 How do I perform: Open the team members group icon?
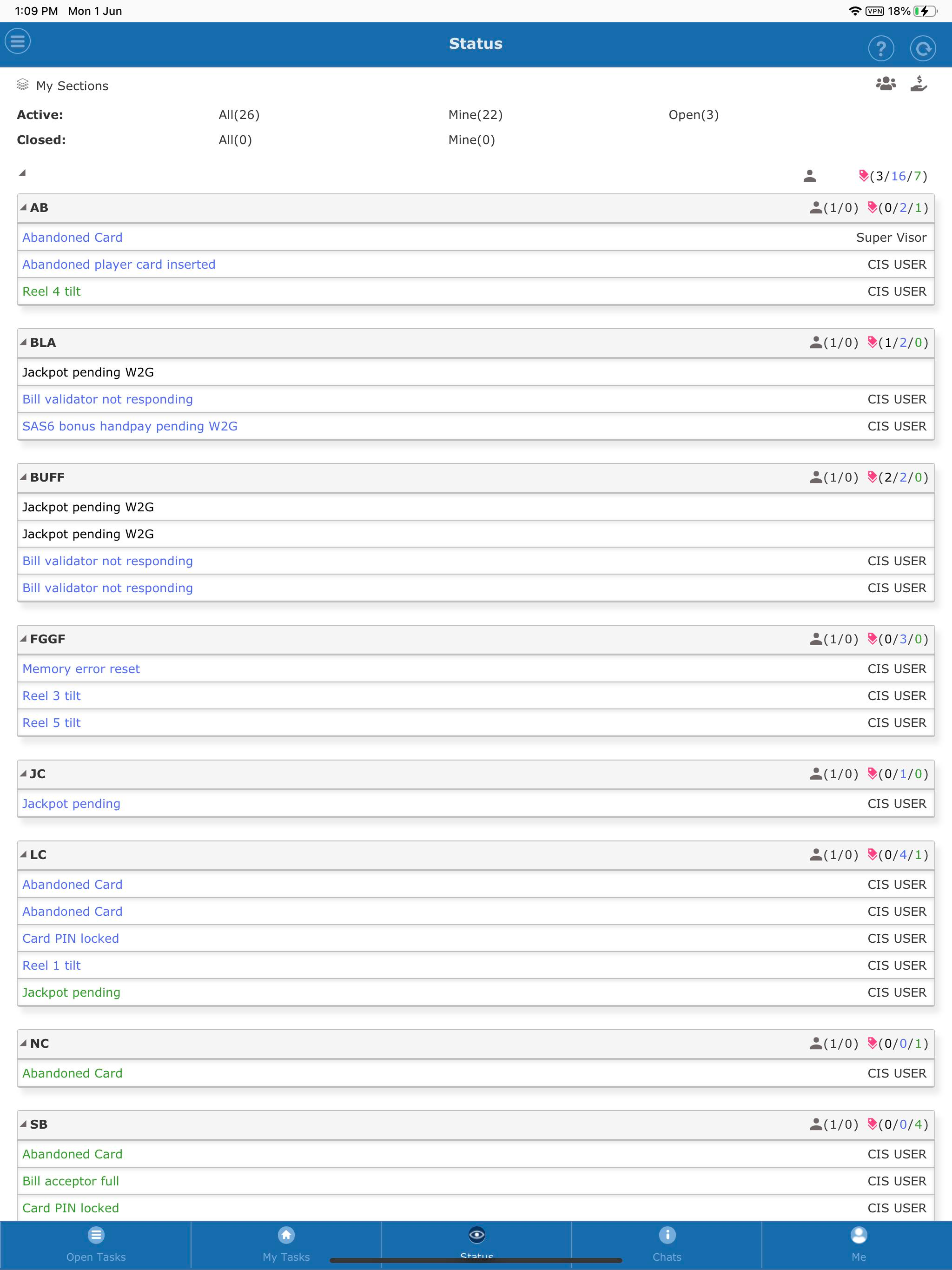(x=886, y=84)
